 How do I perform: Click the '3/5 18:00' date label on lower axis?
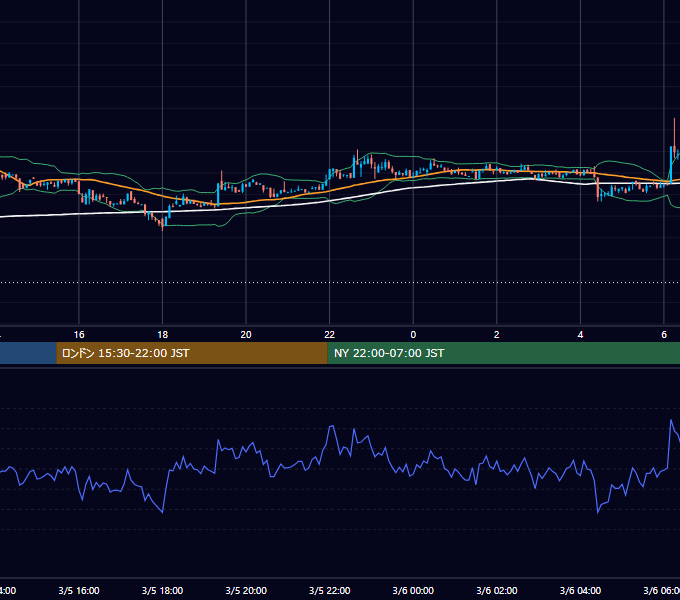[162, 590]
